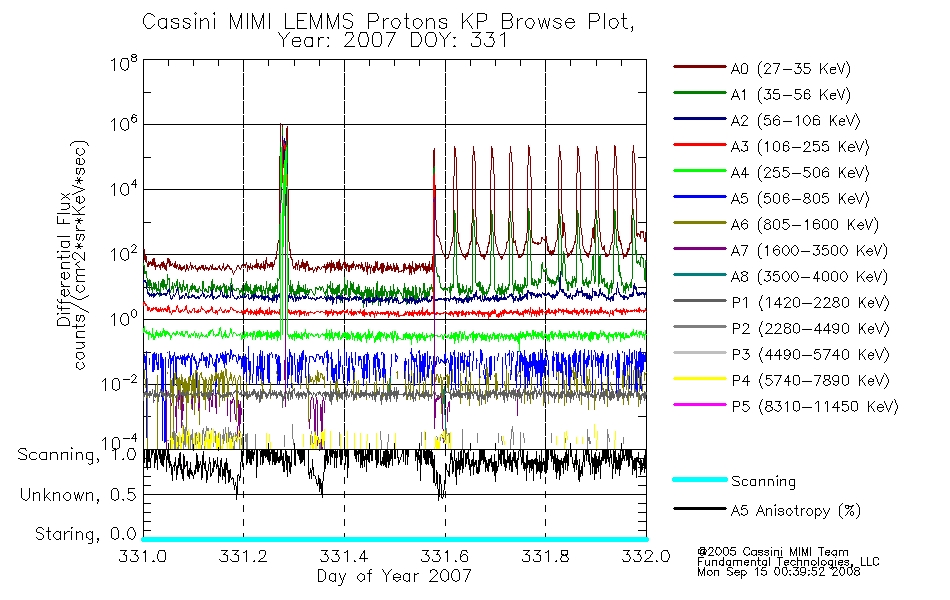Click the x-axis tick label 332.0
The image size is (950, 600).
(x=646, y=556)
